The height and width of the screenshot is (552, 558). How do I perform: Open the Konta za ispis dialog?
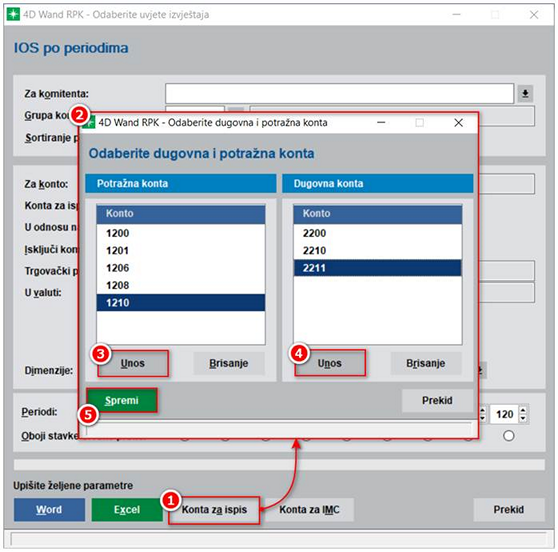pyautogui.click(x=214, y=510)
